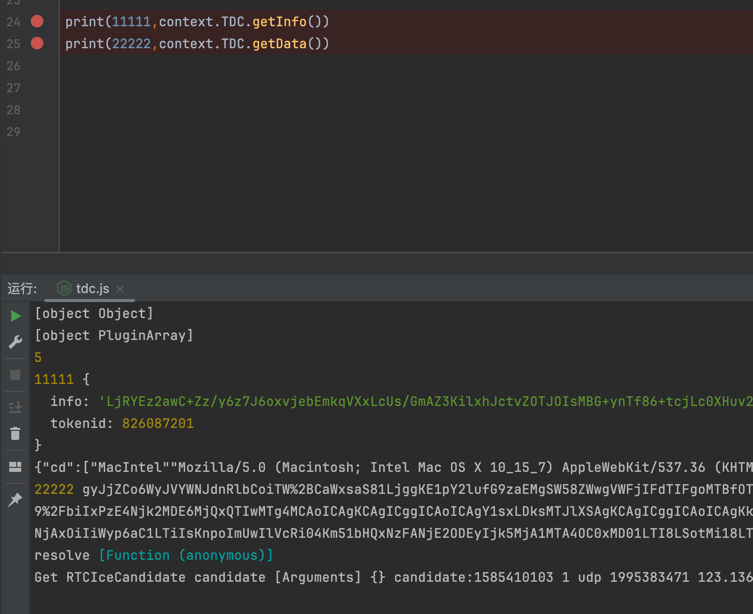
Task: Click the Stop process square icon
Action: 15,375
